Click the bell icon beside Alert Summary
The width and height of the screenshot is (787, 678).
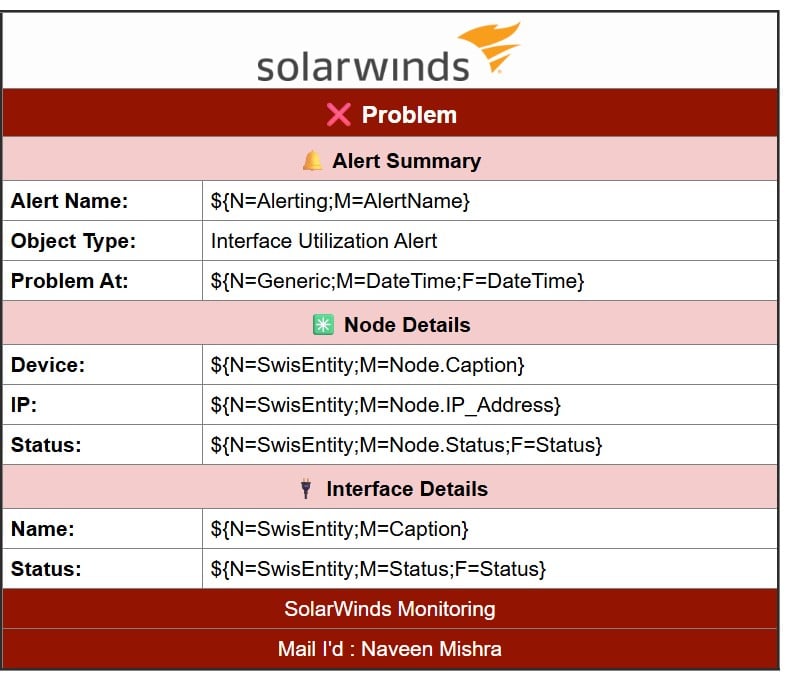[313, 161]
